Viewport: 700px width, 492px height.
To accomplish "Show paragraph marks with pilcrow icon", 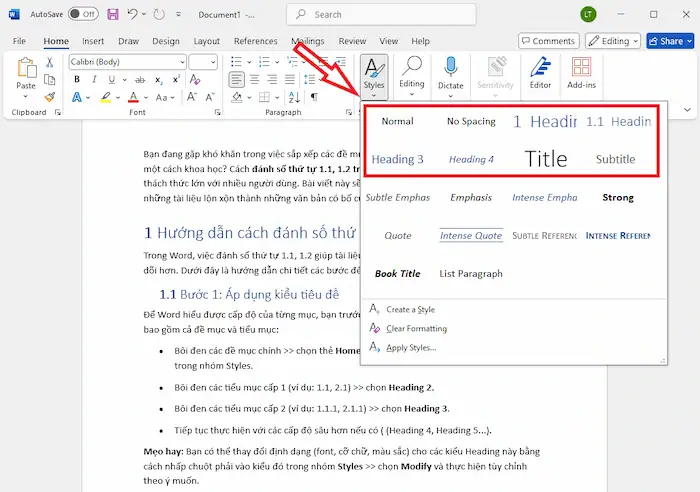I will pyautogui.click(x=313, y=97).
